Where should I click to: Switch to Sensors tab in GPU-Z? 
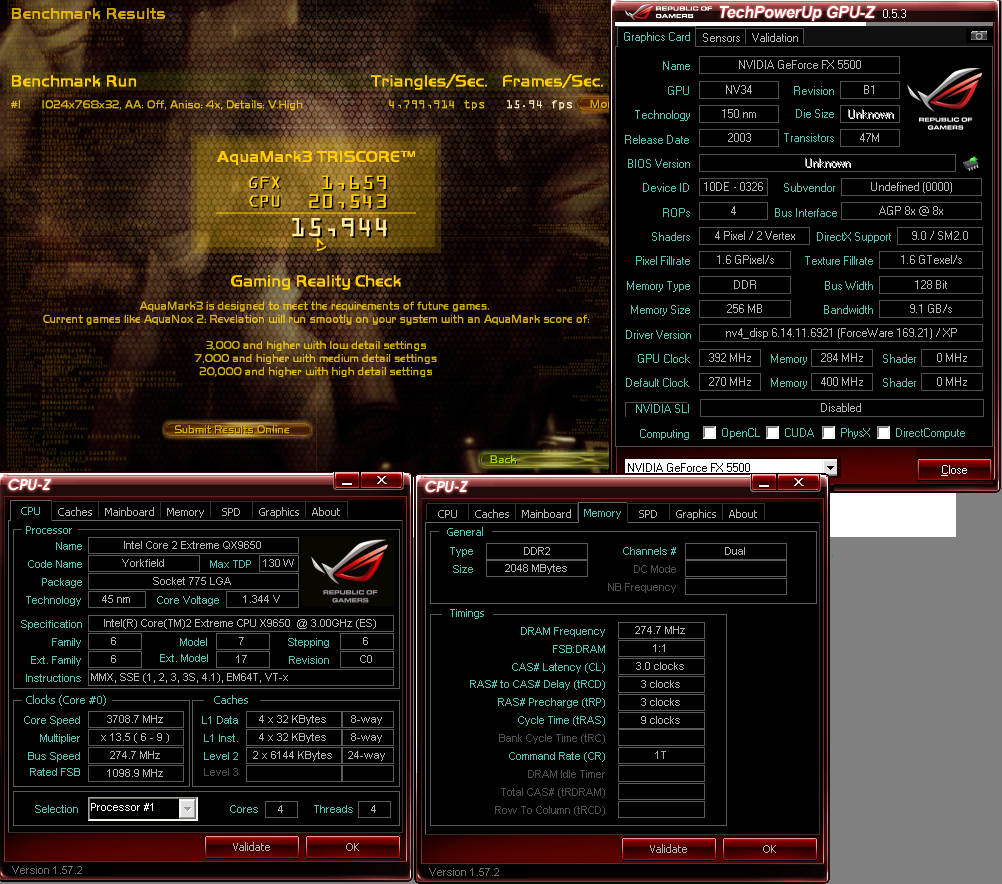pos(721,38)
